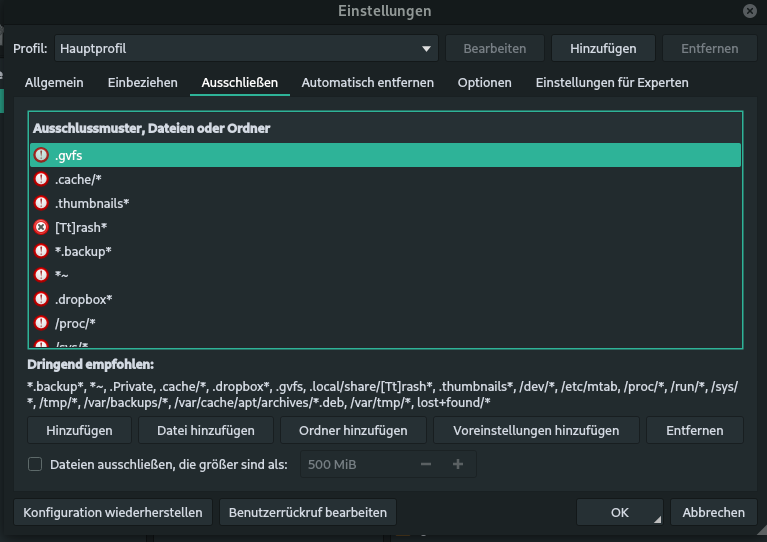Select the .thumbnails* exclude entry

click(385, 203)
